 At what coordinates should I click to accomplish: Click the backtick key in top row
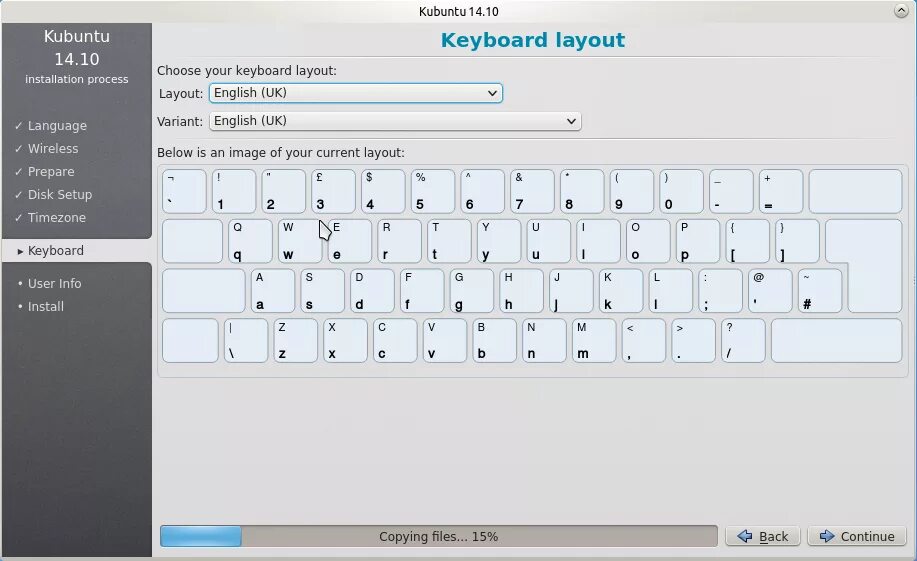pos(184,191)
